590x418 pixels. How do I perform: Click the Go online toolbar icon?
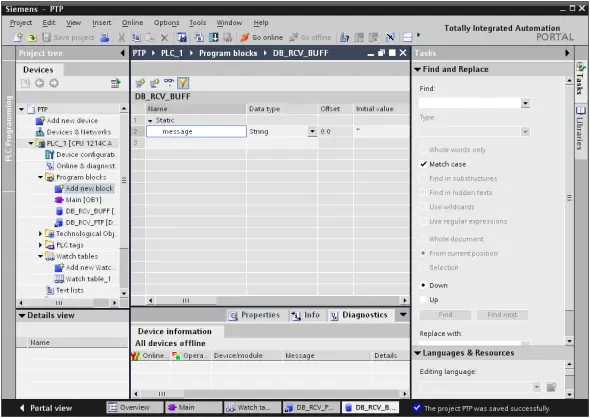coord(245,37)
